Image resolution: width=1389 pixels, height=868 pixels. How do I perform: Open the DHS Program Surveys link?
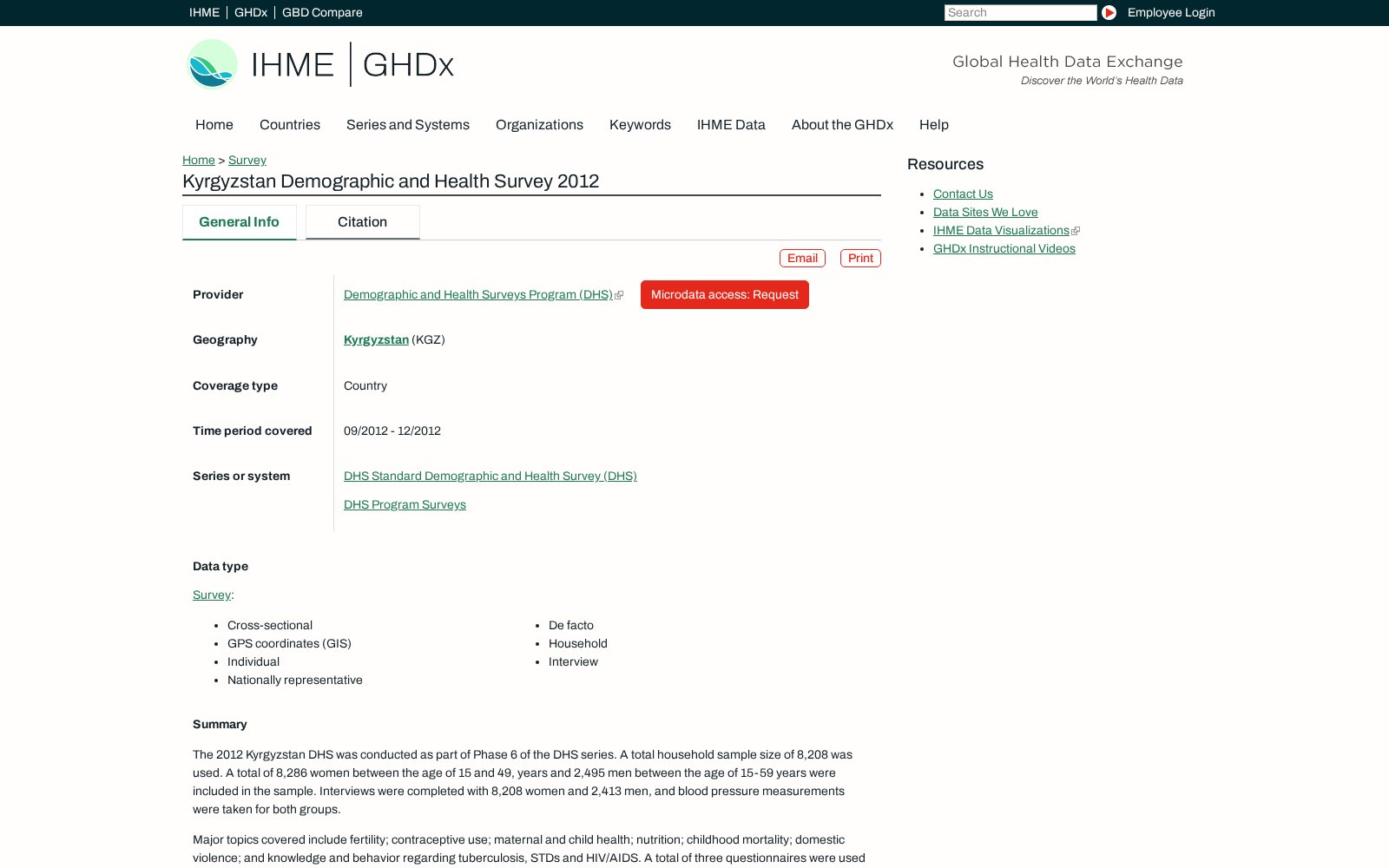tap(405, 505)
